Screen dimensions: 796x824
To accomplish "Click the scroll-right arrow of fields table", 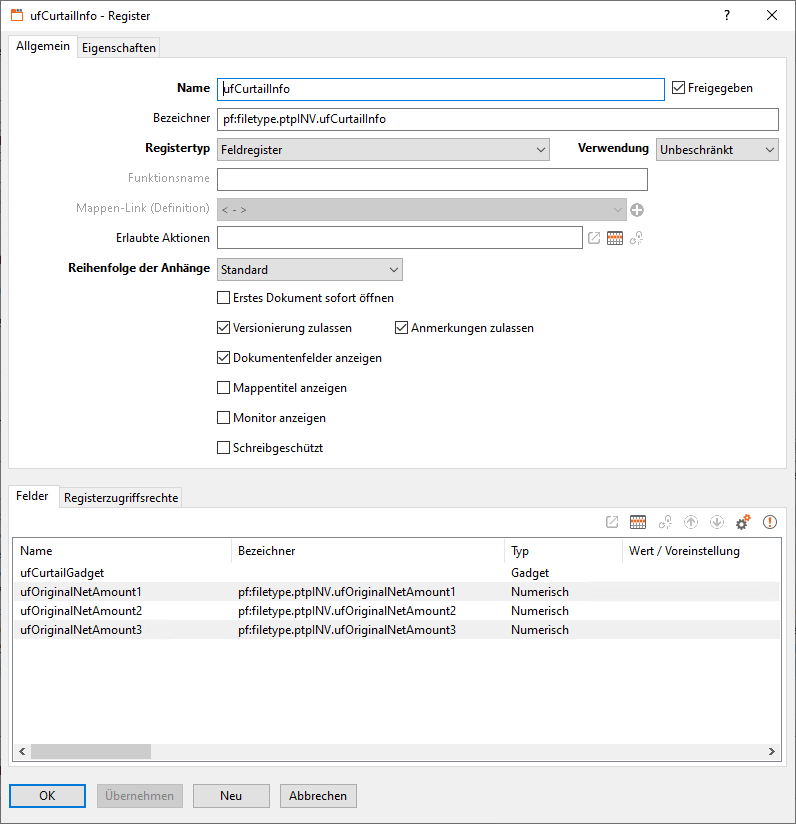I will pos(771,751).
